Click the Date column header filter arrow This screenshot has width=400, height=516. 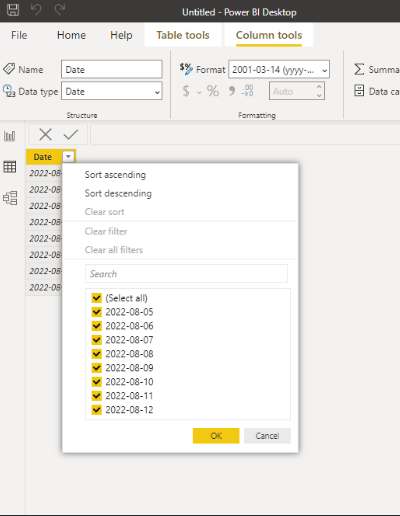[68, 156]
